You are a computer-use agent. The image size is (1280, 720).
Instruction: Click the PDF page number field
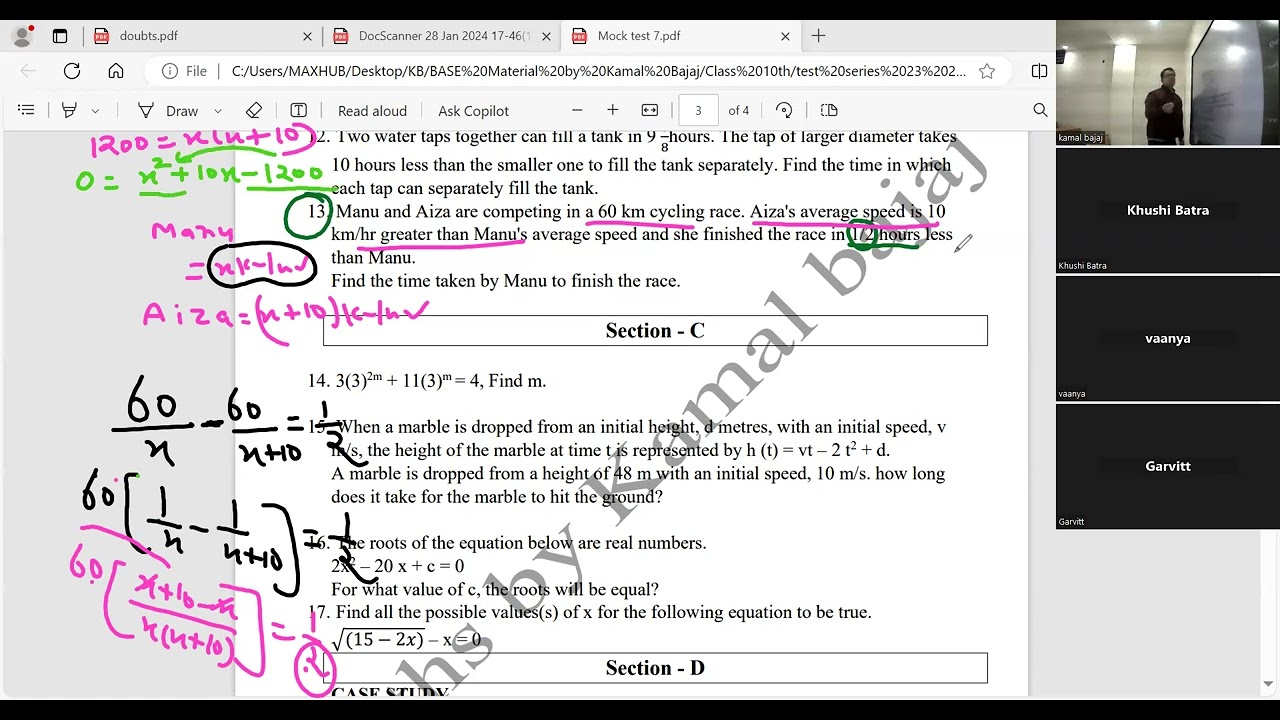[698, 110]
